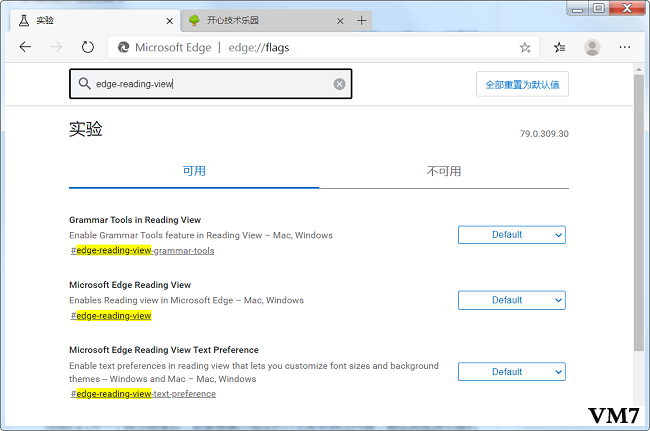Open Grammar Tools in Reading View dropdown
The width and height of the screenshot is (650, 431).
(512, 235)
